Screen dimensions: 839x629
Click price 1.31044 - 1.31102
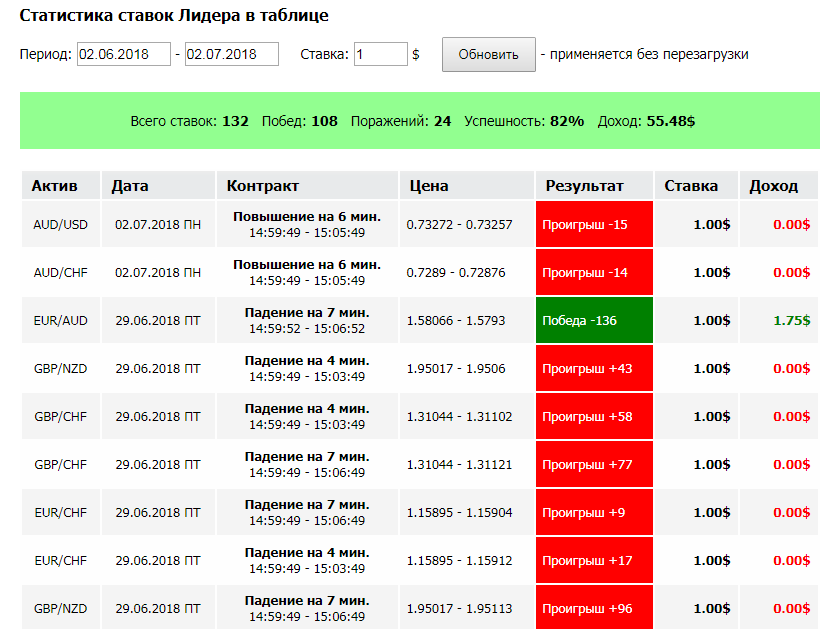(x=459, y=417)
